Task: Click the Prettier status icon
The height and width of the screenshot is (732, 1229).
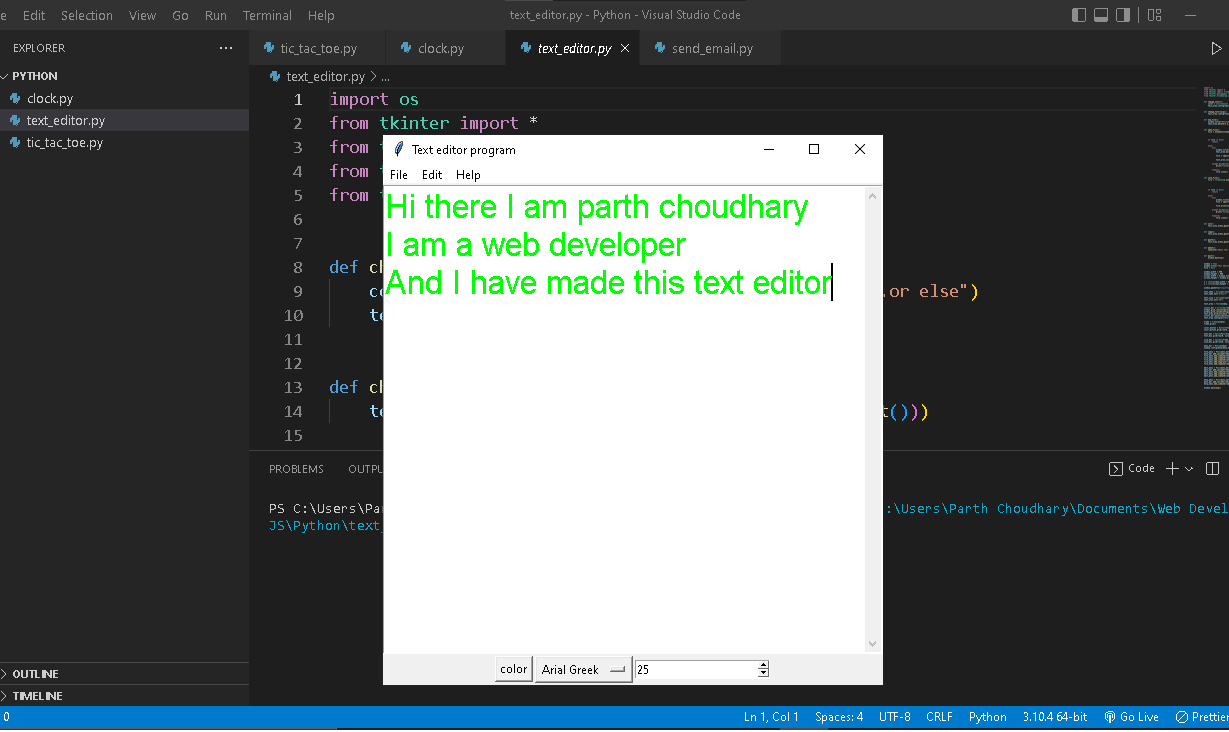Action: (1182, 717)
